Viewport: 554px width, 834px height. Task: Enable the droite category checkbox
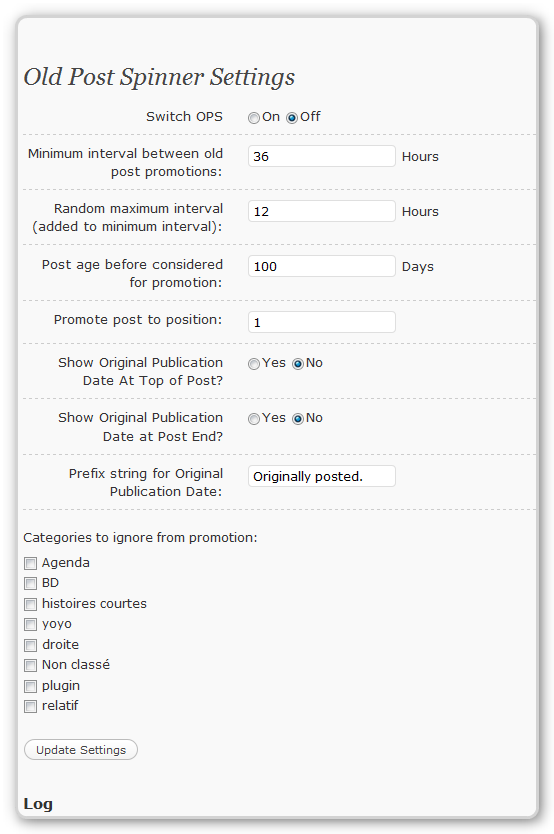pos(31,645)
